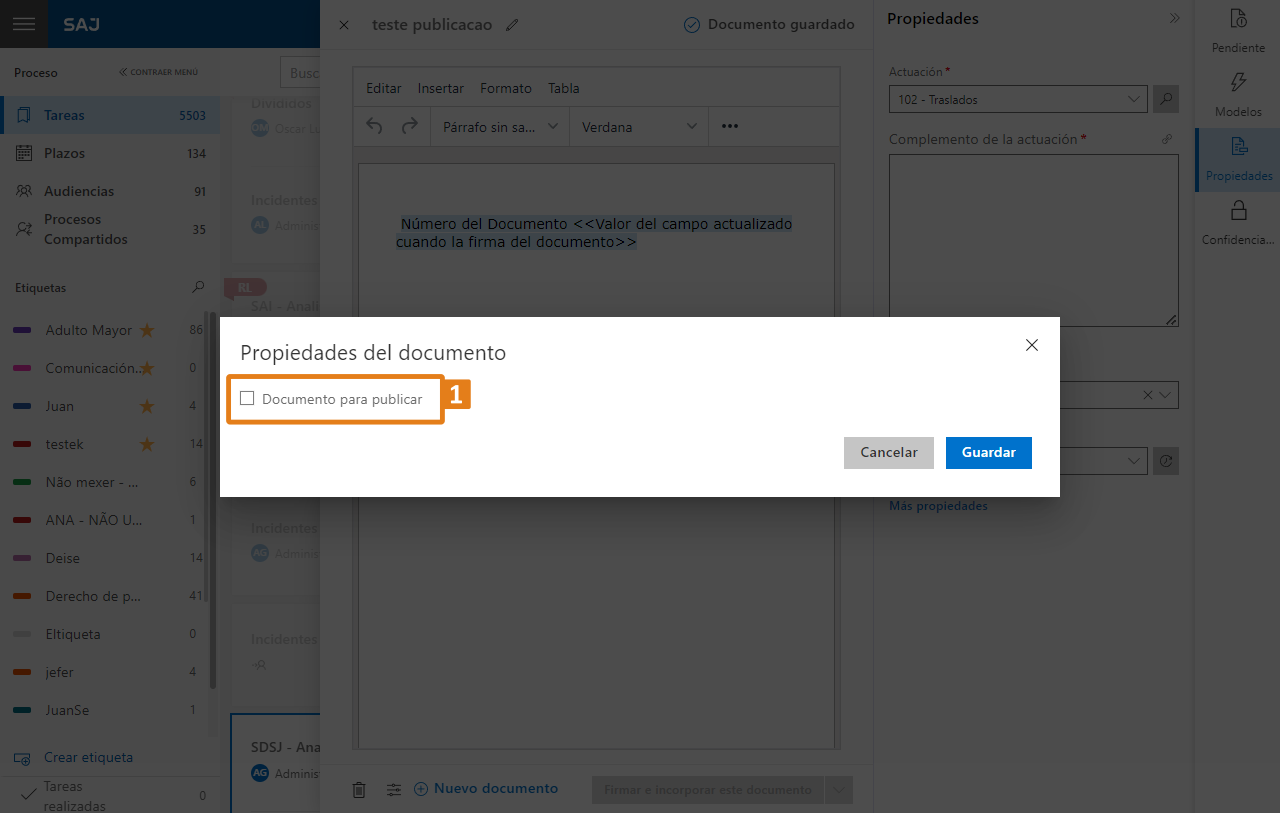Open the Tabla menu

pyautogui.click(x=564, y=88)
